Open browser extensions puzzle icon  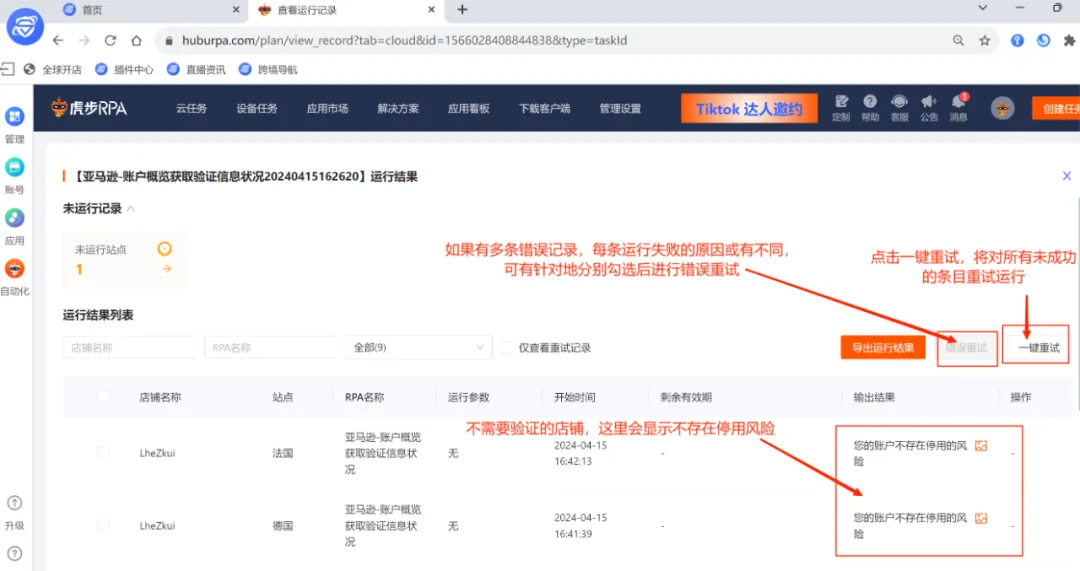1069,41
